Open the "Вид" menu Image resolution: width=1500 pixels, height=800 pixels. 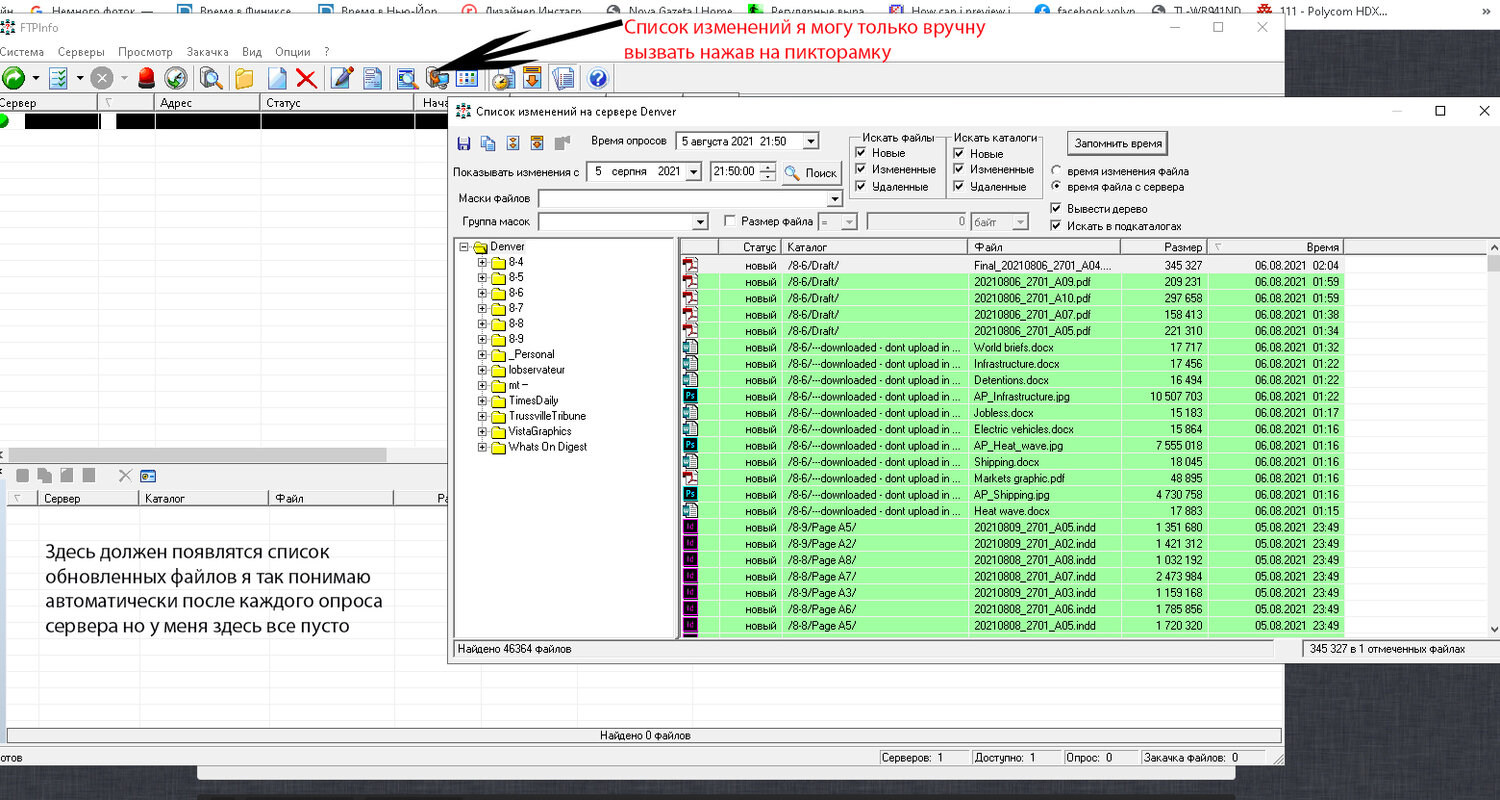click(x=252, y=52)
